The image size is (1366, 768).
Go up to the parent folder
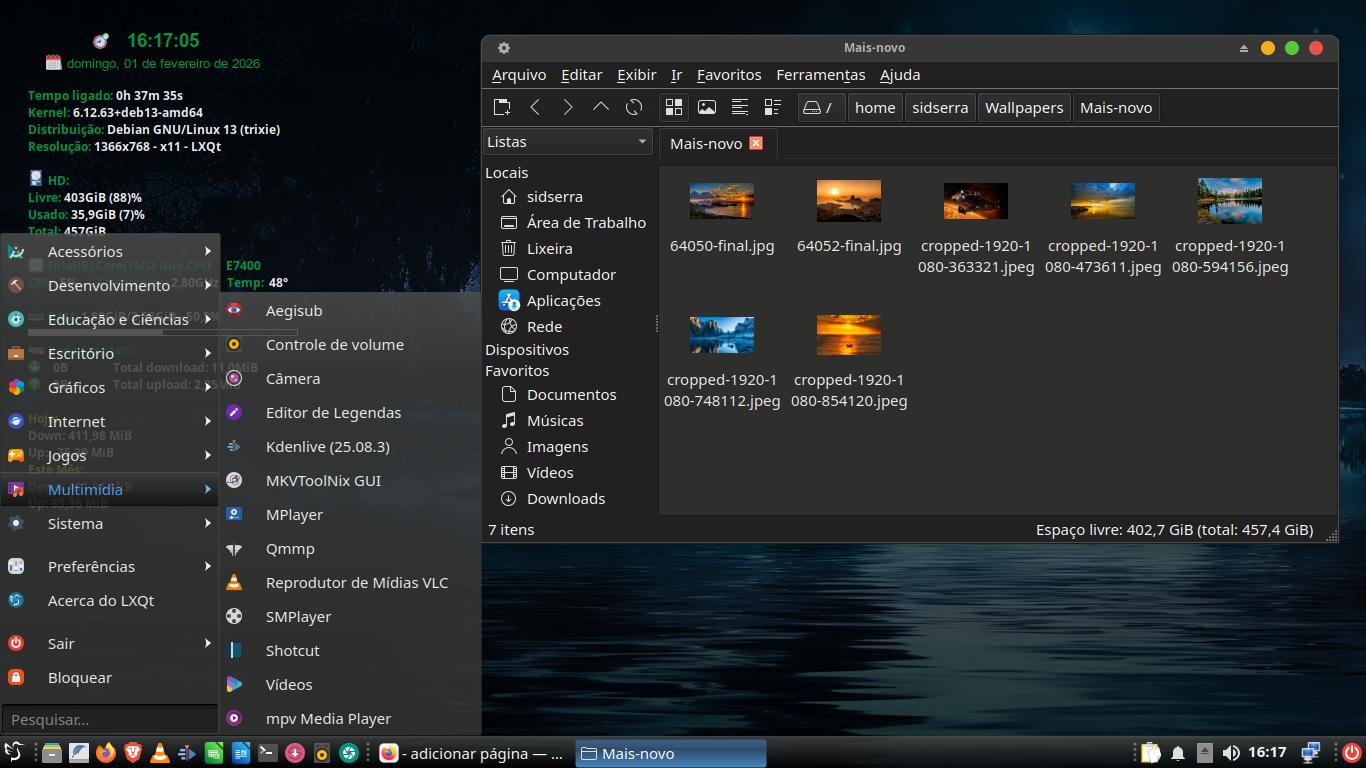click(x=601, y=107)
